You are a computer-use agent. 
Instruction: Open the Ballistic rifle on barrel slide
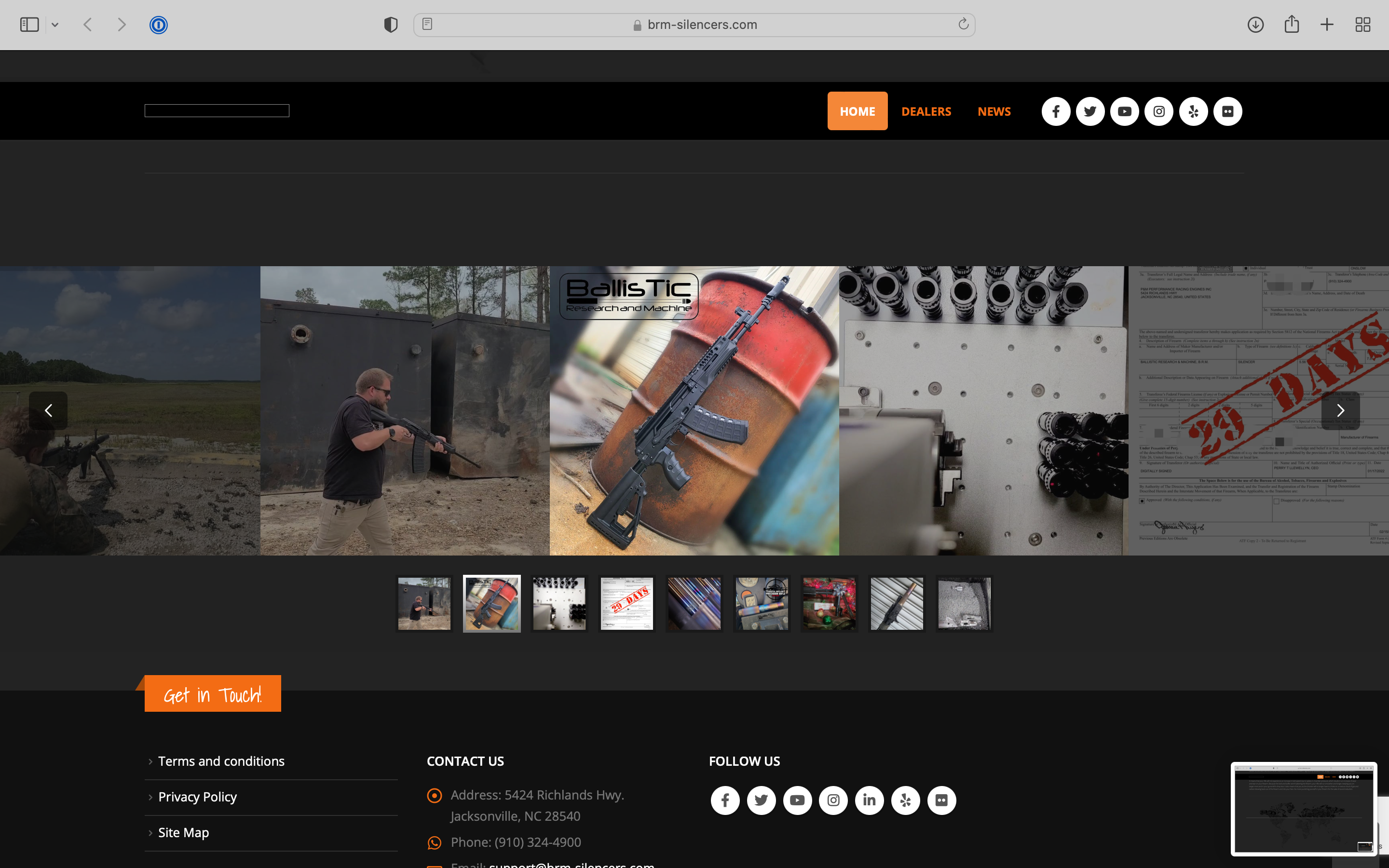(694, 410)
